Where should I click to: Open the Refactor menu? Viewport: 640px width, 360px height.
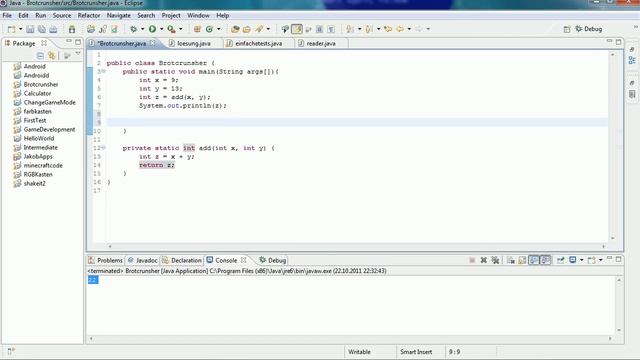[x=89, y=16]
